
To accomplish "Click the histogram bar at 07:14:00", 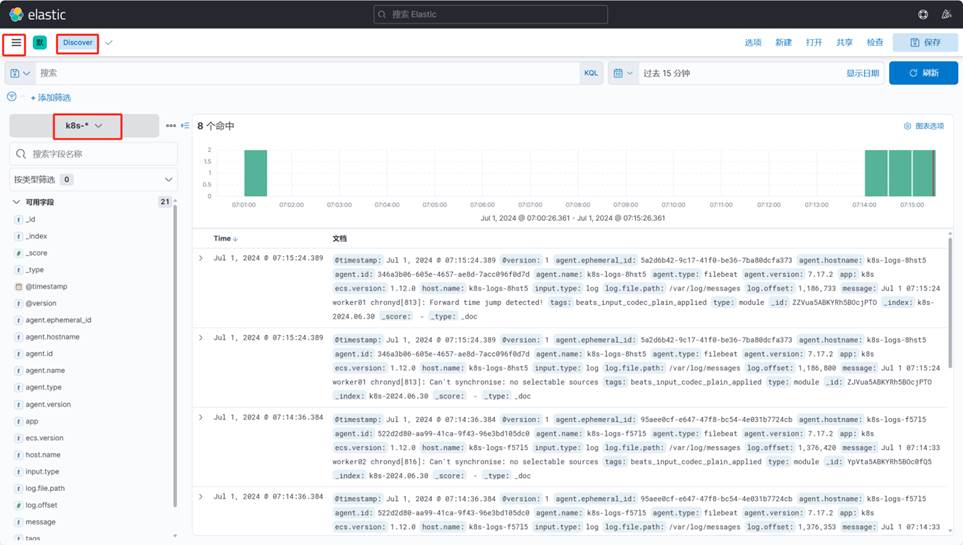I will (876, 173).
